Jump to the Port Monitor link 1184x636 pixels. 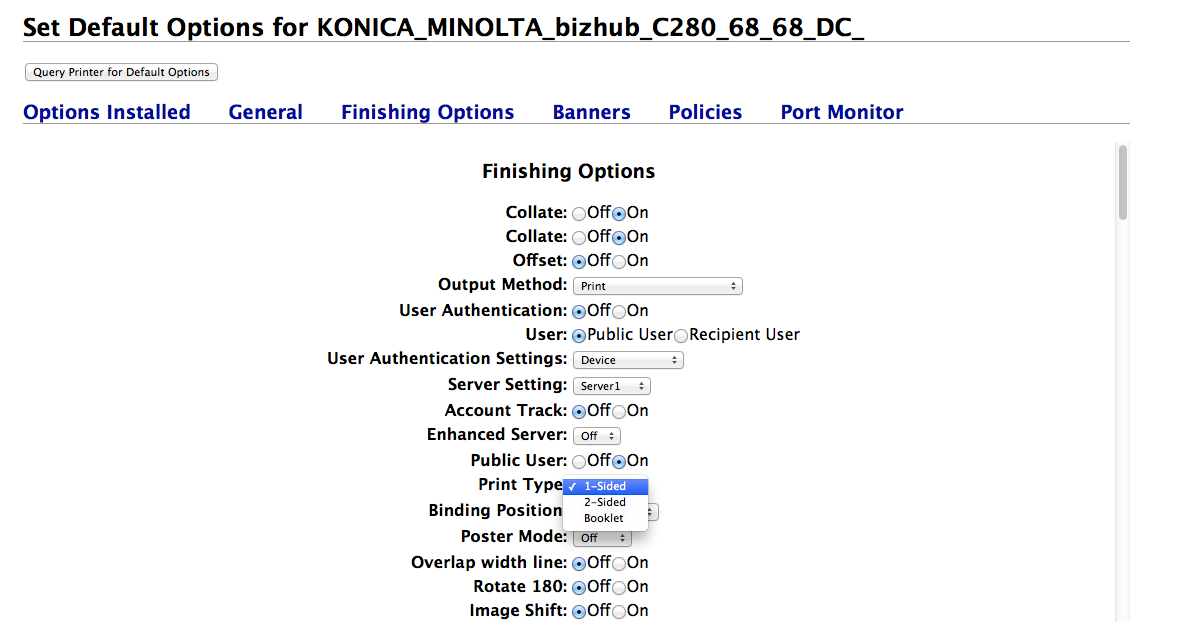[842, 112]
